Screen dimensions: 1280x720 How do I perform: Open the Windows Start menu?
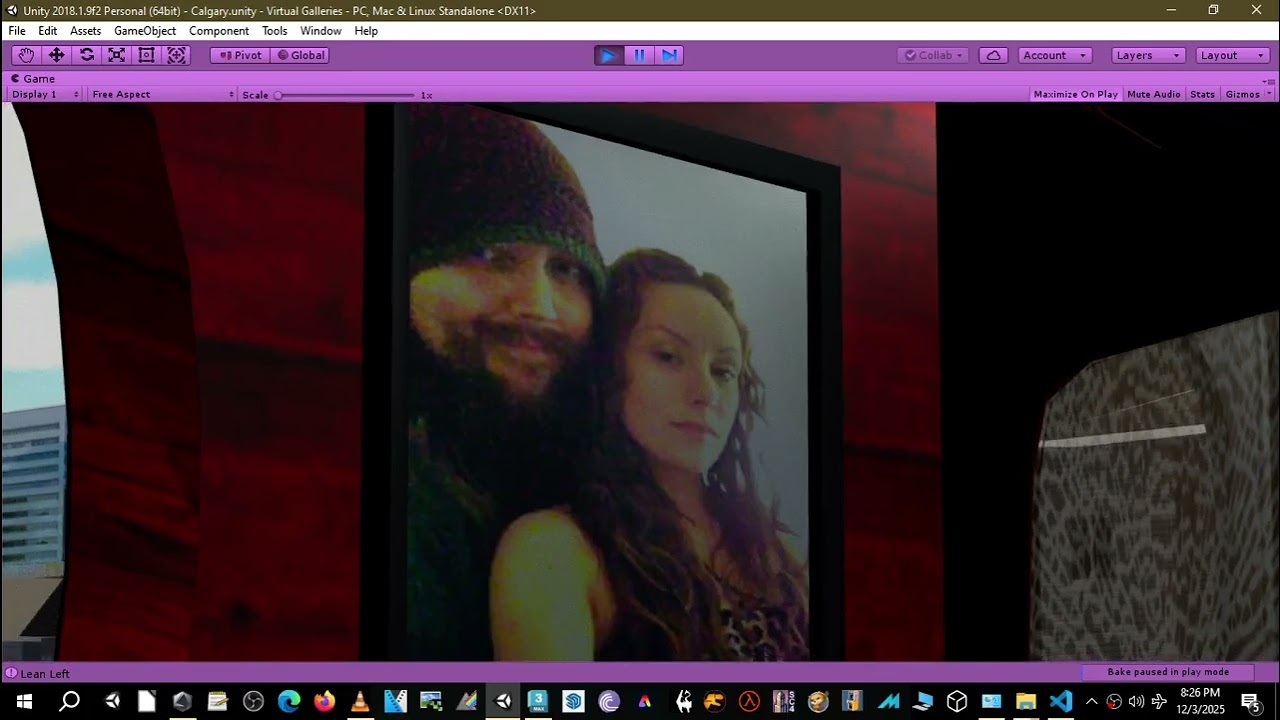pyautogui.click(x=24, y=702)
